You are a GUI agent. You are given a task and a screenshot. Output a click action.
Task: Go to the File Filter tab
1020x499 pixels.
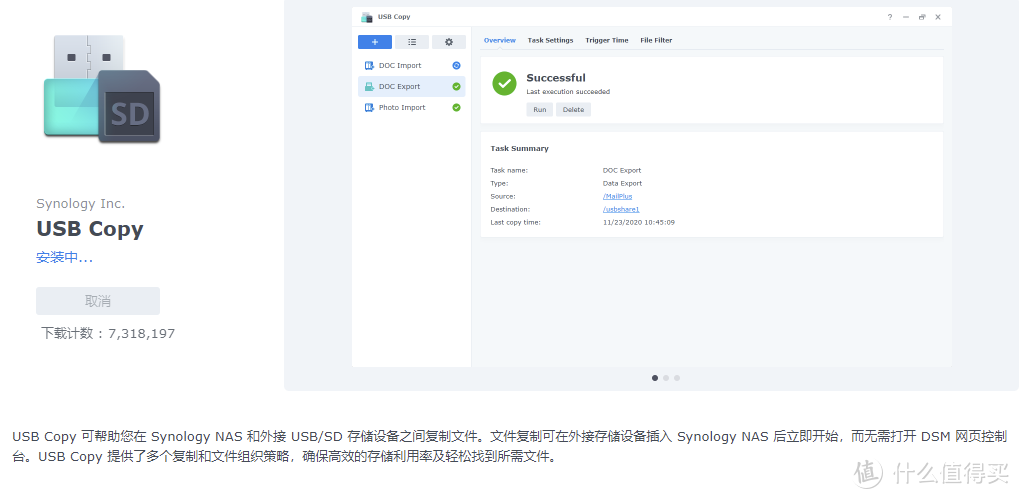[656, 41]
